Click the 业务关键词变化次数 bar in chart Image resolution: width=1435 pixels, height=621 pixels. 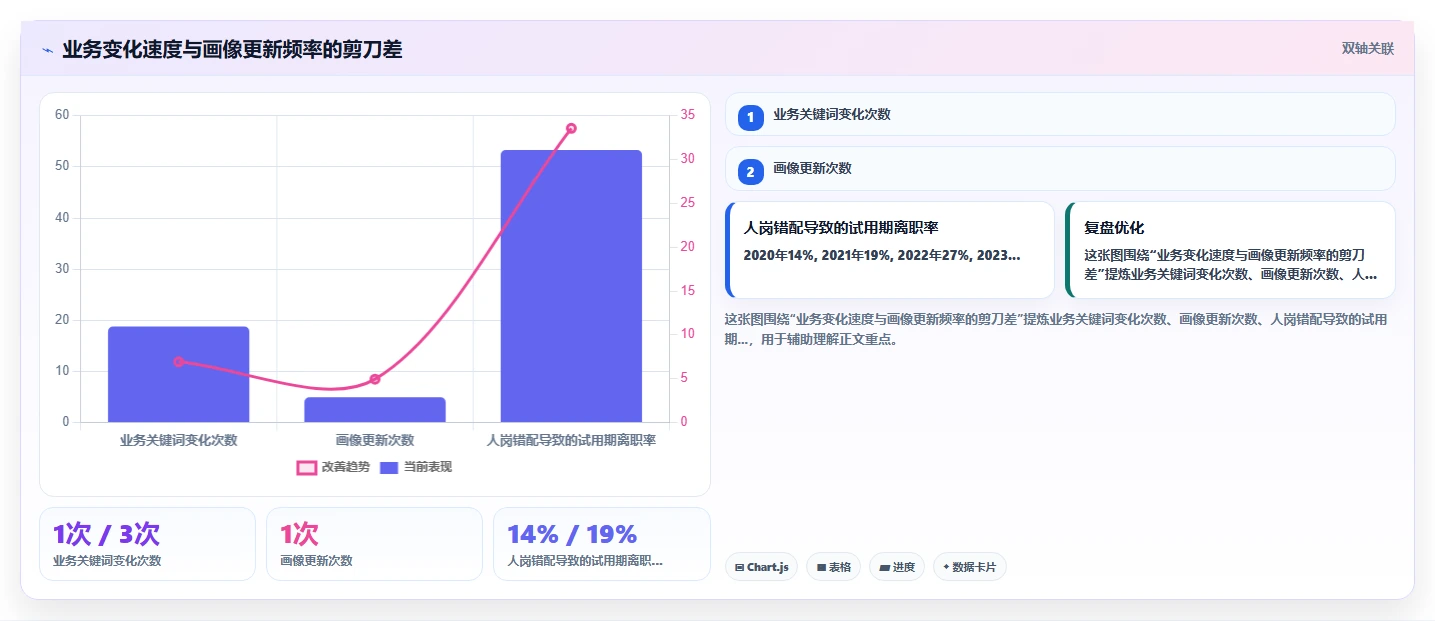click(x=179, y=374)
